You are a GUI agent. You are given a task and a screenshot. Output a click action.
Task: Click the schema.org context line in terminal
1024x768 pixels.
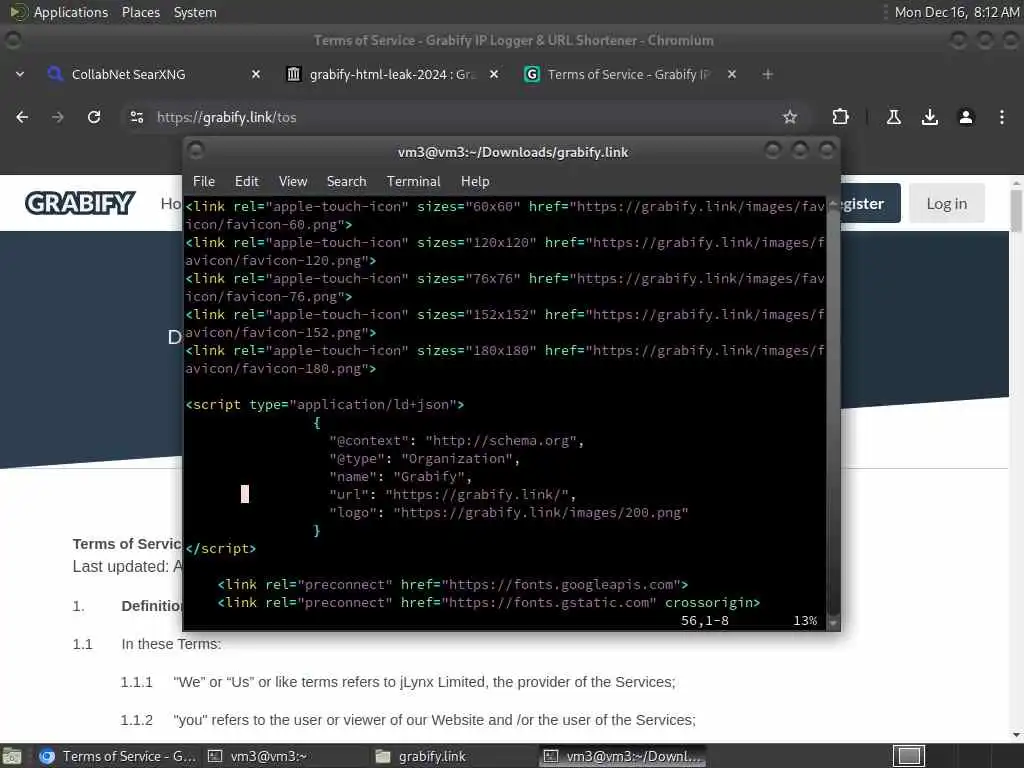coord(456,441)
